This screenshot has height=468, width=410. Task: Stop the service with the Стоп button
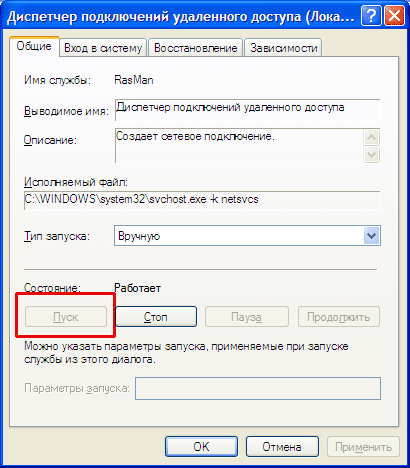click(x=156, y=316)
